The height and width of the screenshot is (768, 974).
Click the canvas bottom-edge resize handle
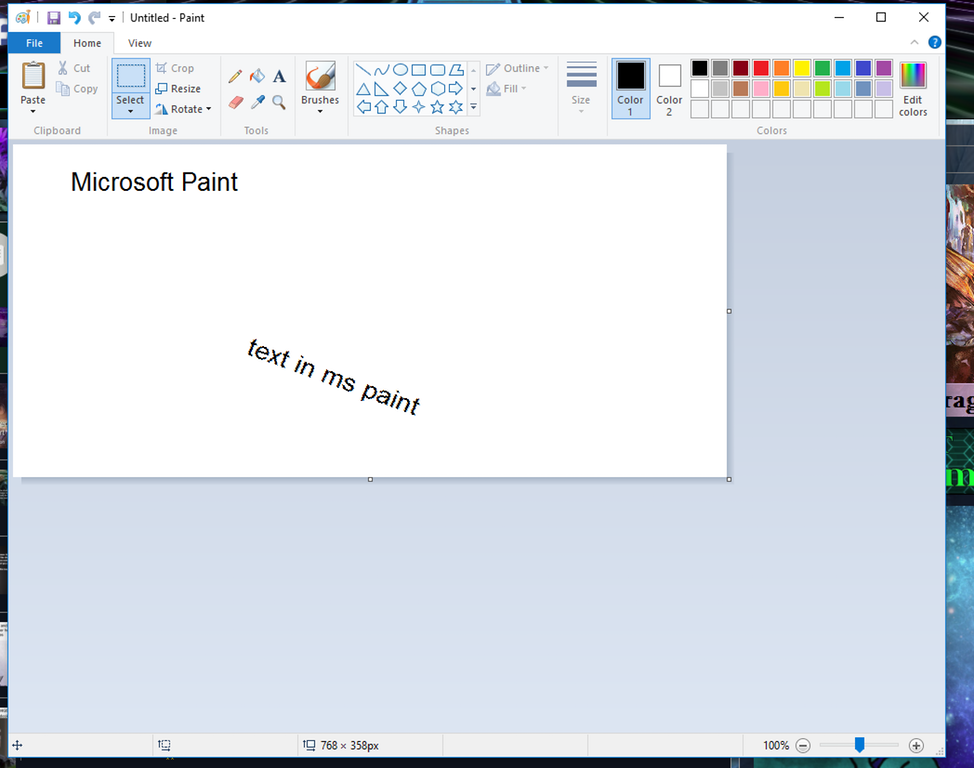pyautogui.click(x=370, y=480)
